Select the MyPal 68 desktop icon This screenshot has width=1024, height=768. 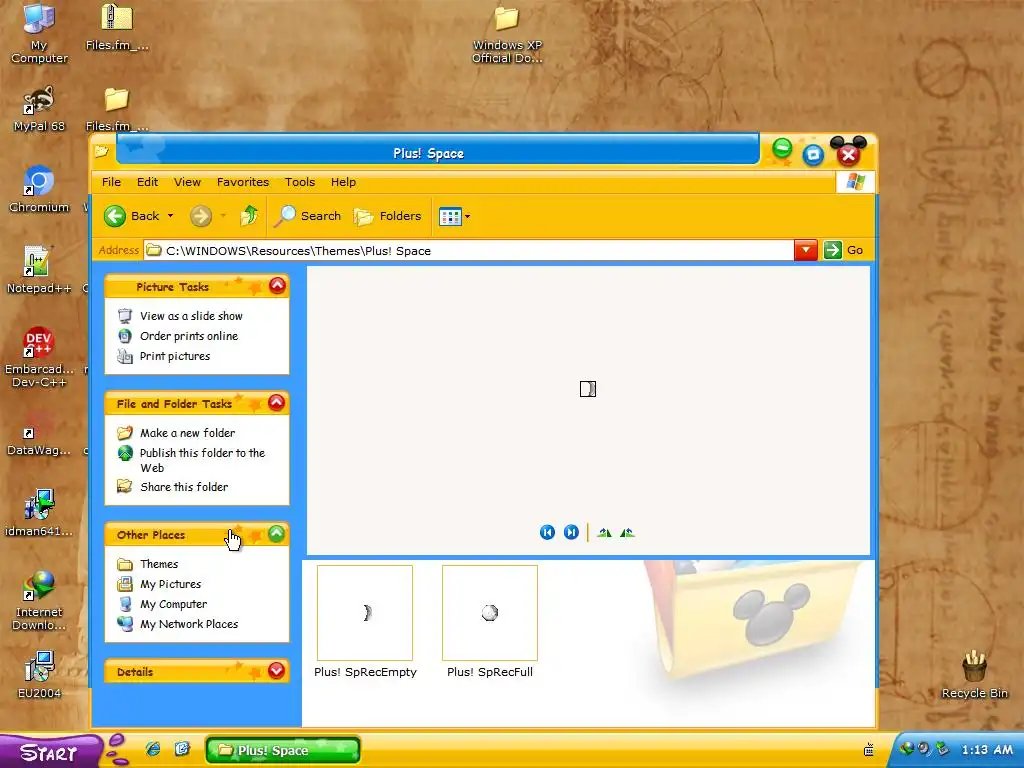pyautogui.click(x=39, y=110)
